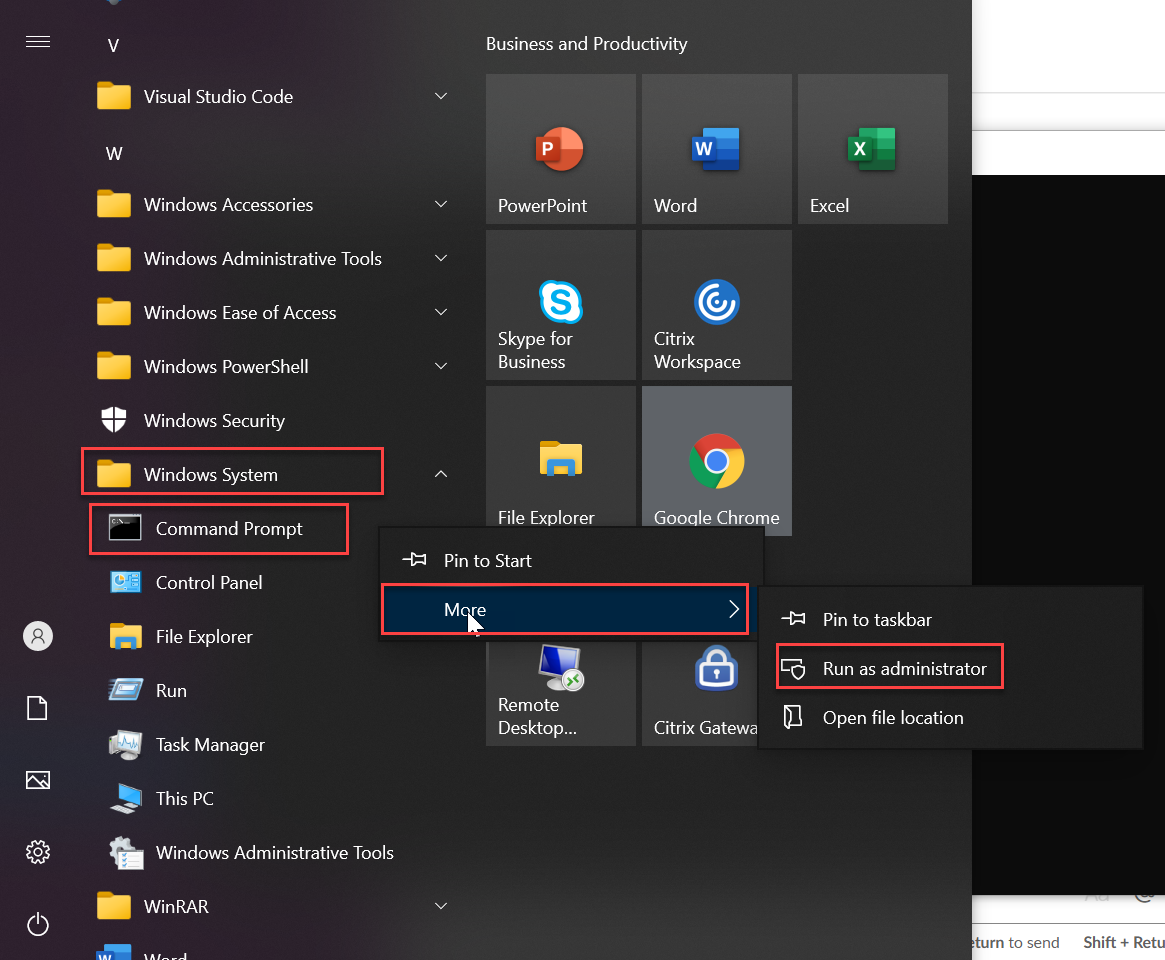1165x960 pixels.
Task: Click Open file location option
Action: pyautogui.click(x=892, y=718)
